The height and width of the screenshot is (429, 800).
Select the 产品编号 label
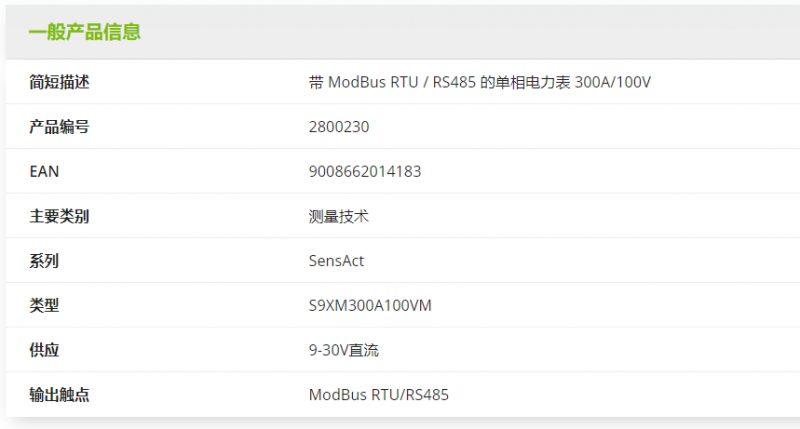tap(59, 127)
